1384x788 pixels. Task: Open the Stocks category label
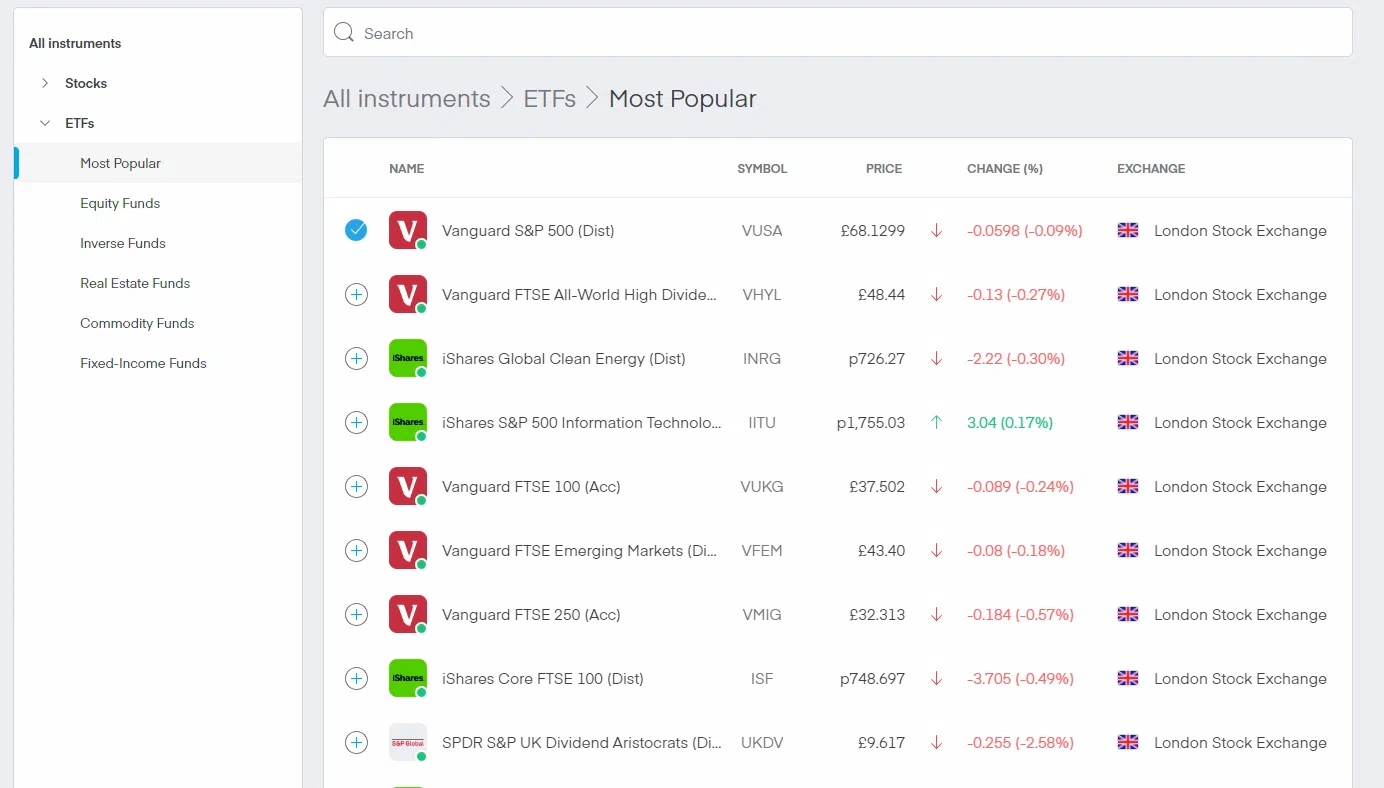click(x=86, y=83)
